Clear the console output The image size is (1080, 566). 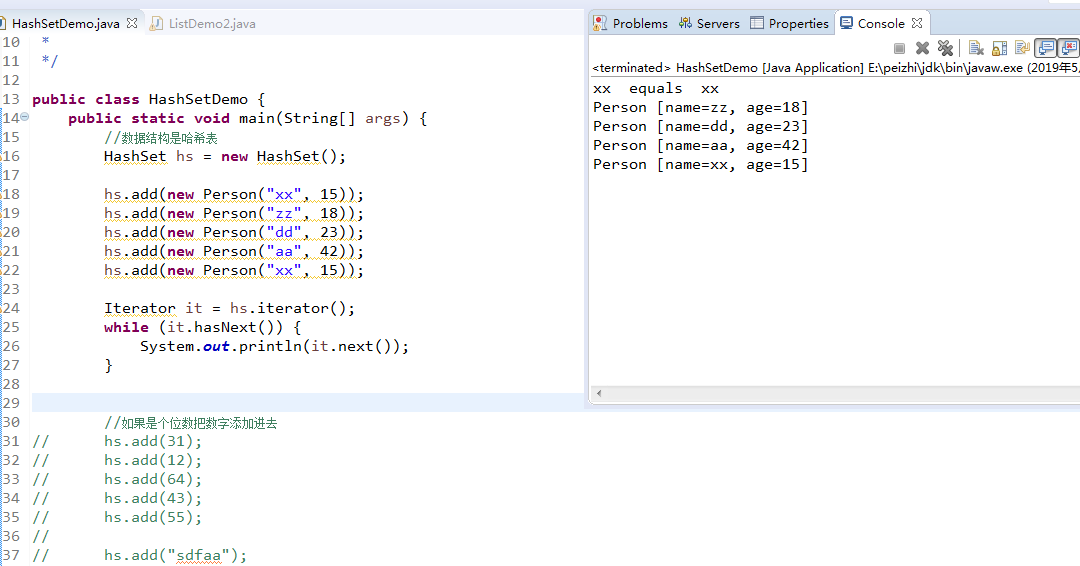tap(976, 48)
